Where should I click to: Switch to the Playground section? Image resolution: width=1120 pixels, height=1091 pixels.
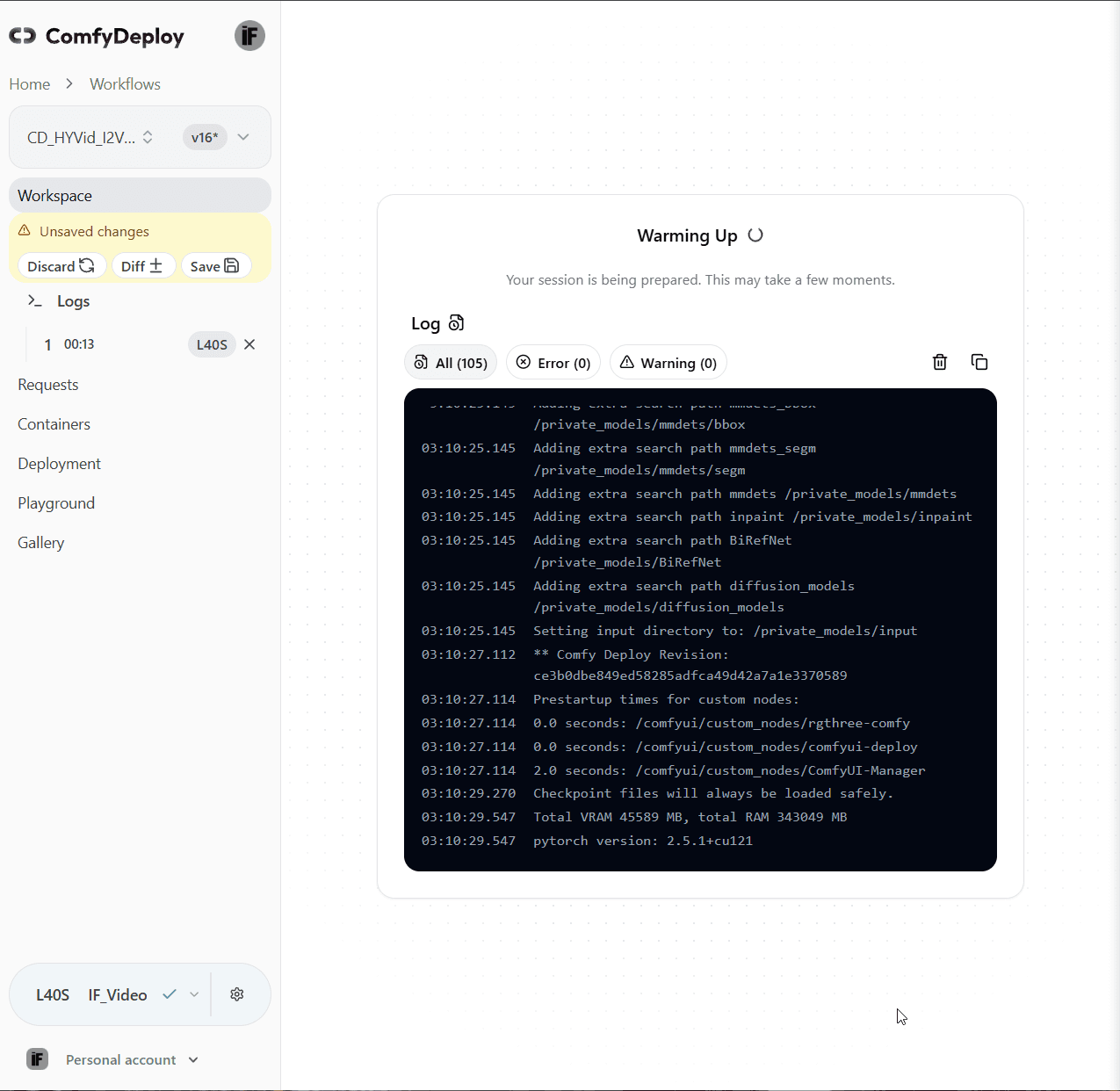[56, 502]
